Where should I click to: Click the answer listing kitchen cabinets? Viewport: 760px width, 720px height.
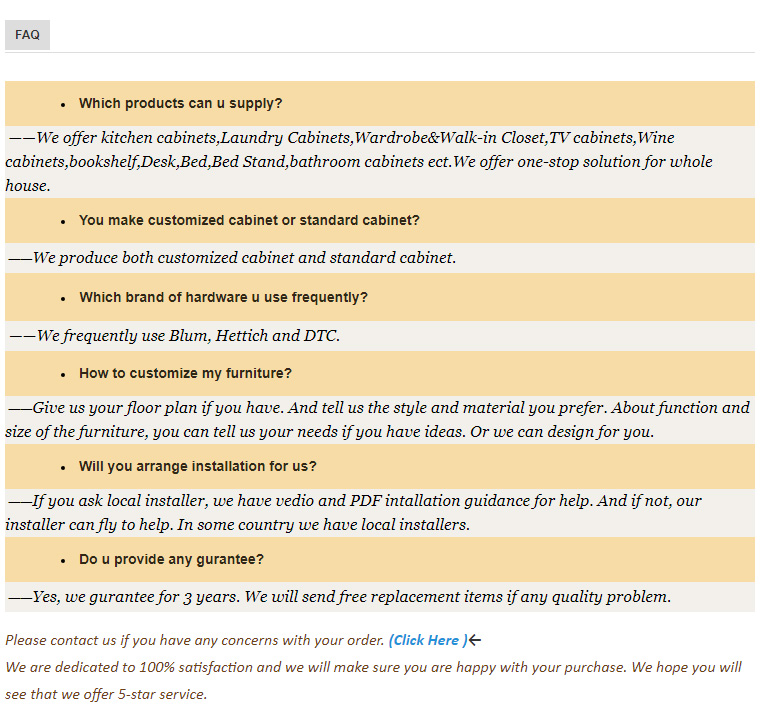tap(359, 161)
